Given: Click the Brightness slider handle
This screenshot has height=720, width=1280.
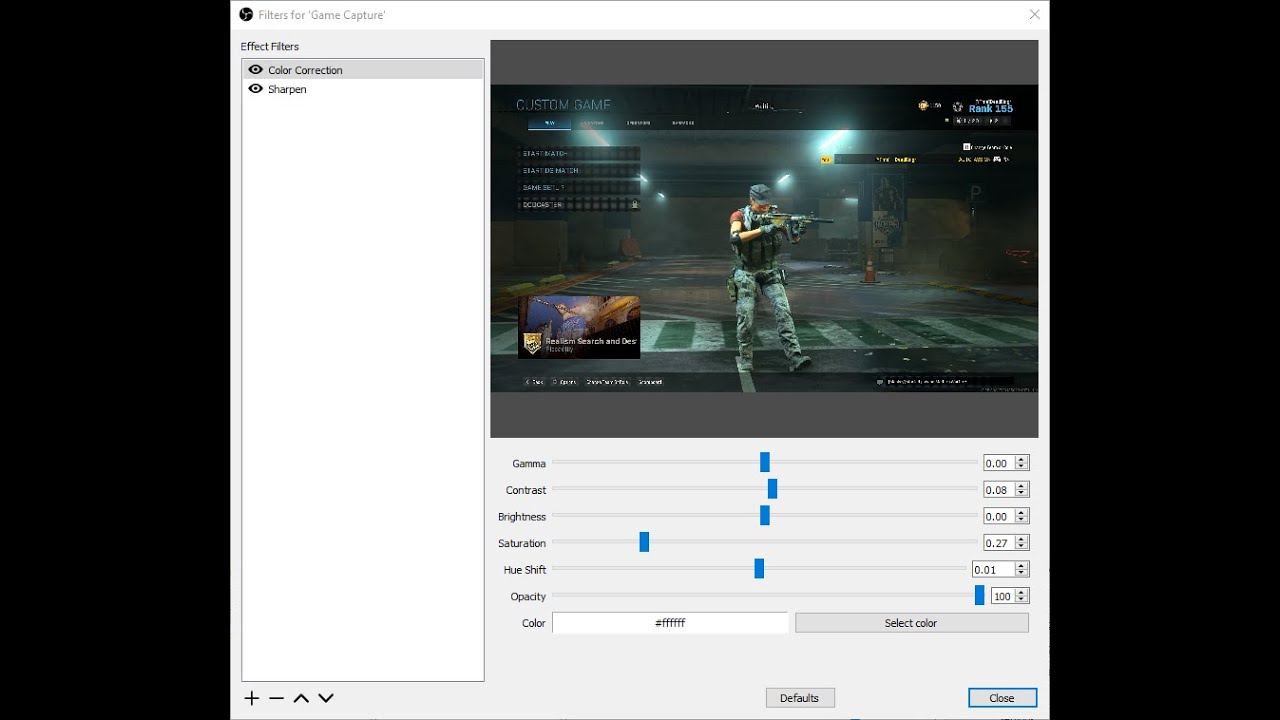Looking at the screenshot, I should [x=765, y=516].
